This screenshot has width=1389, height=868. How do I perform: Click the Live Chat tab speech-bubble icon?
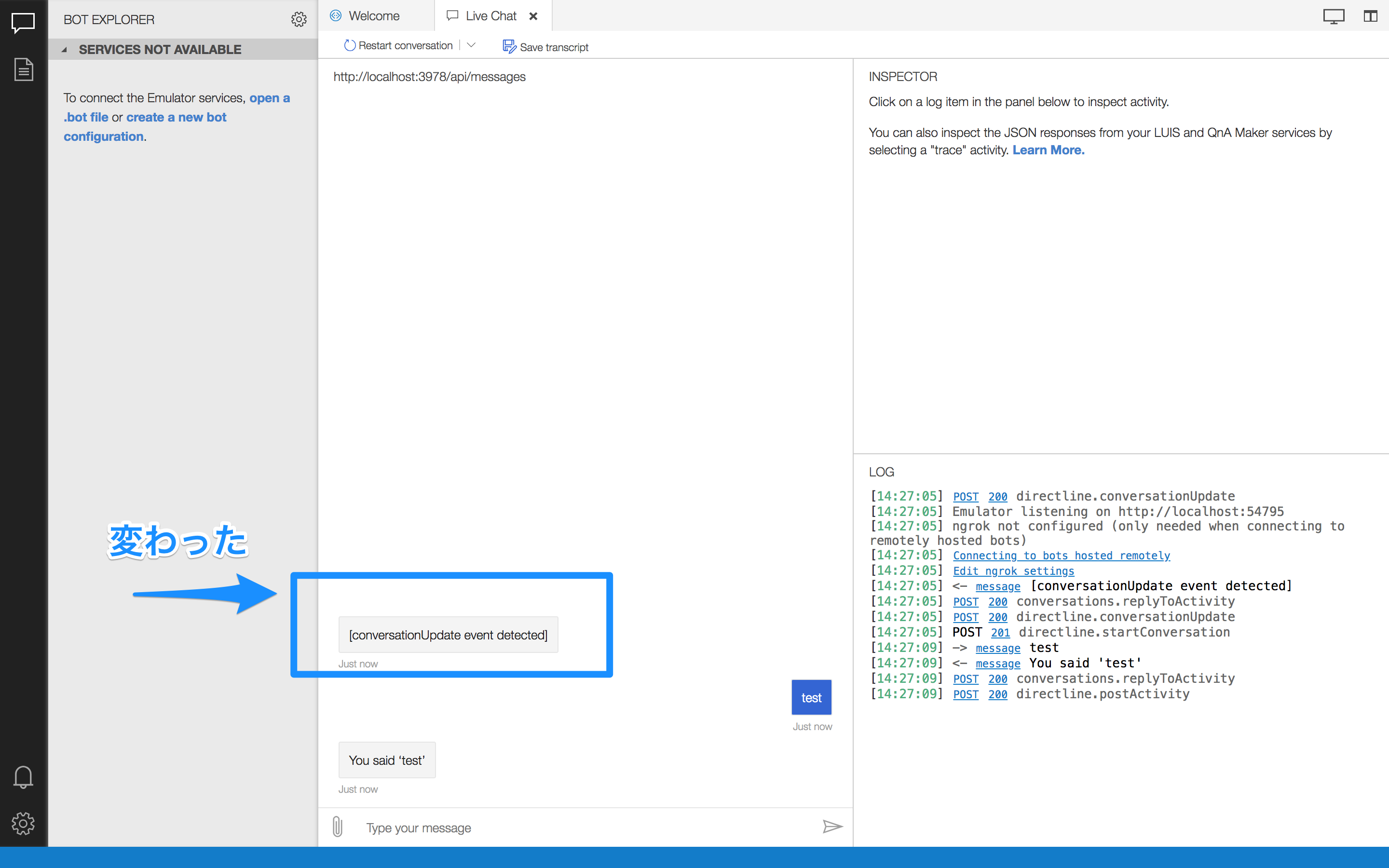pyautogui.click(x=452, y=15)
